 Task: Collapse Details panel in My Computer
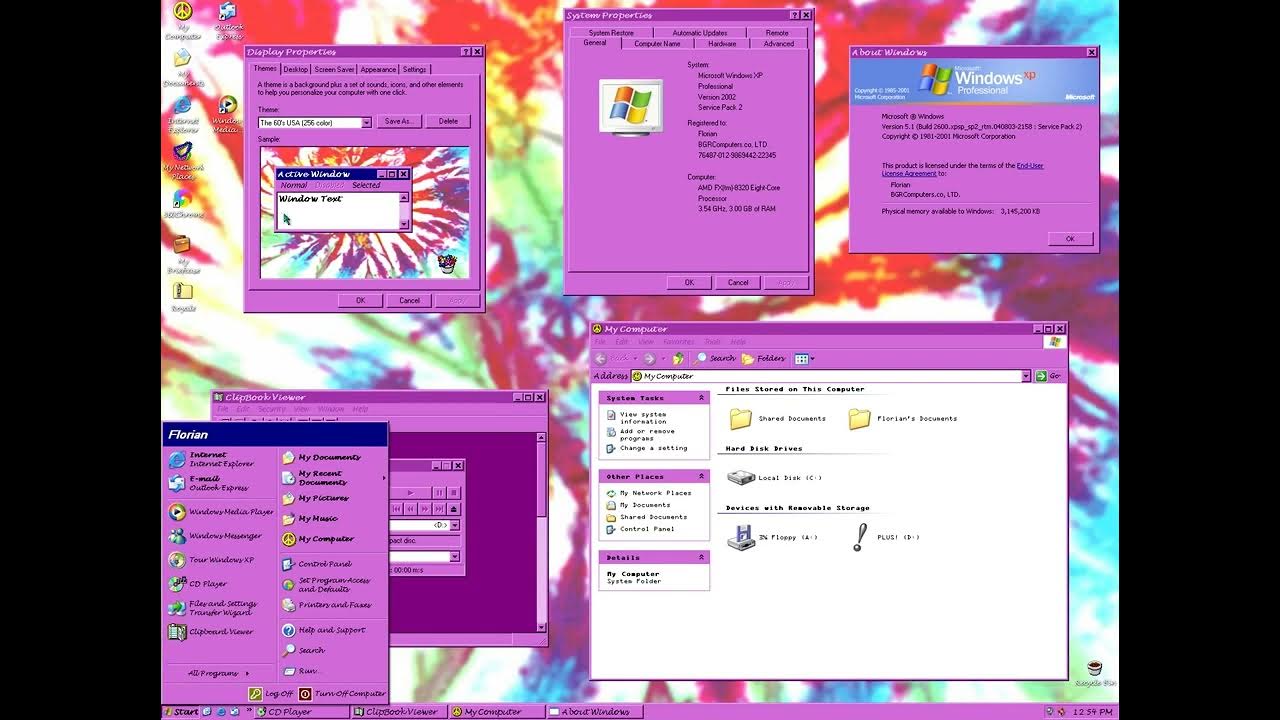[701, 557]
